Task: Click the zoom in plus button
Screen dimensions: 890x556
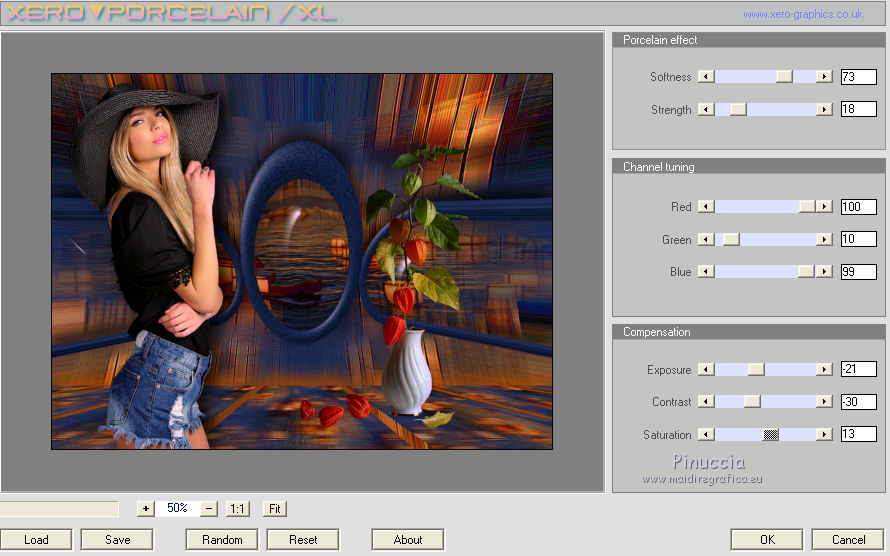Action: 145,508
